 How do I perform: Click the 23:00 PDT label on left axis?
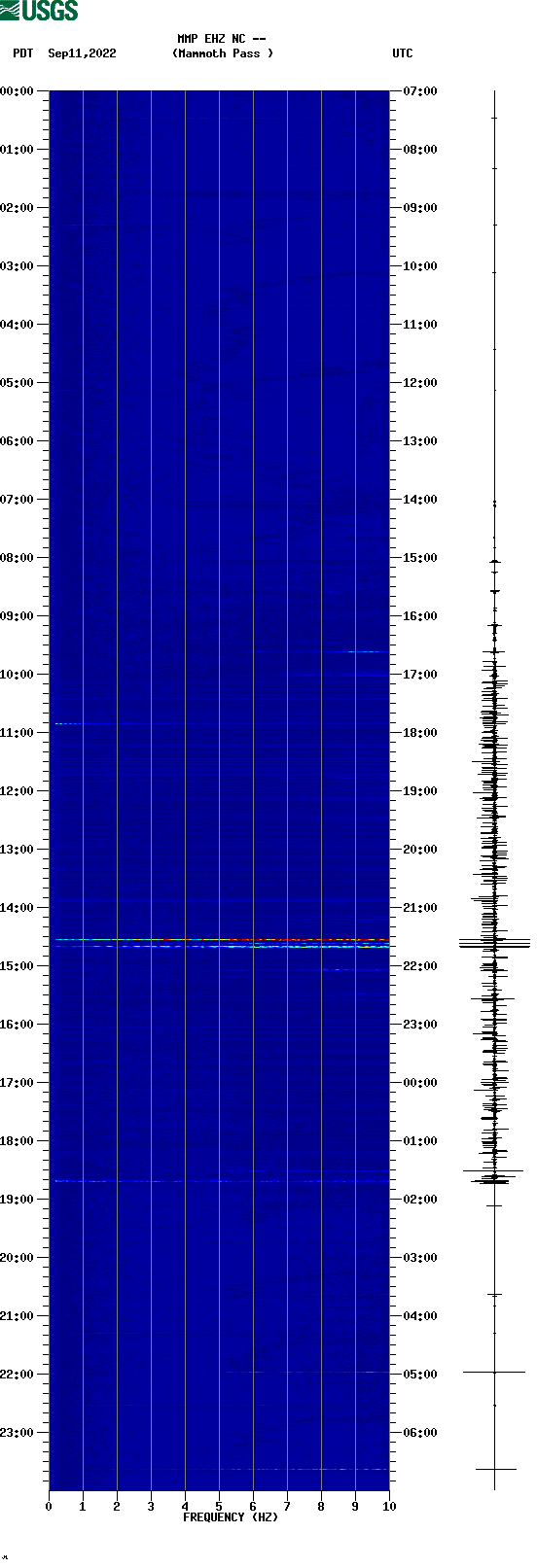coord(17,1433)
